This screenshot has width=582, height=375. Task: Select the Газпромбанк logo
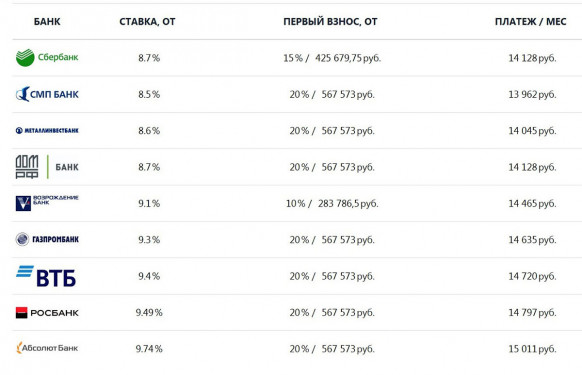47,239
